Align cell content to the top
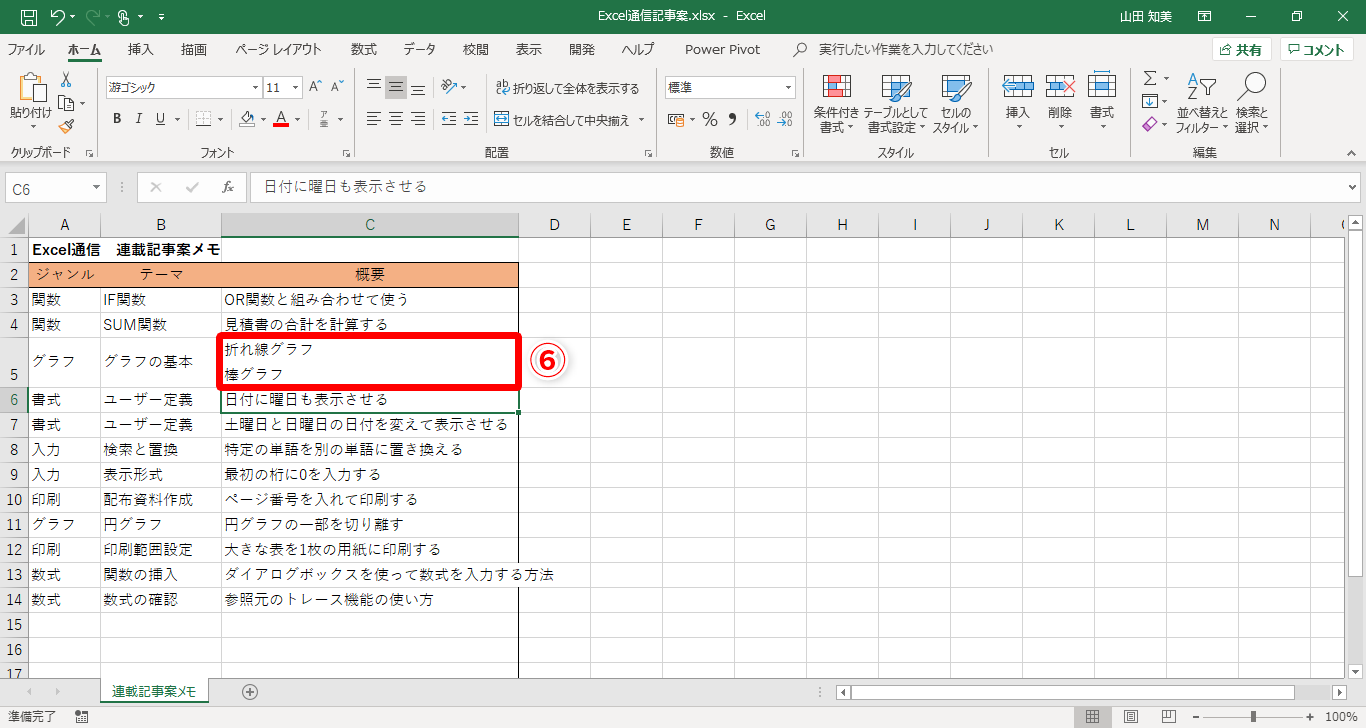 374,87
